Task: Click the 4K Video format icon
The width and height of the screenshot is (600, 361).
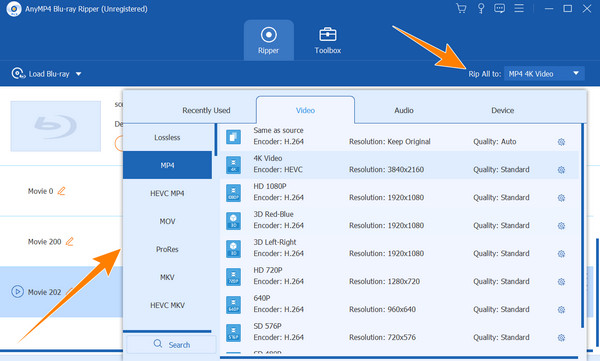Action: (x=233, y=165)
